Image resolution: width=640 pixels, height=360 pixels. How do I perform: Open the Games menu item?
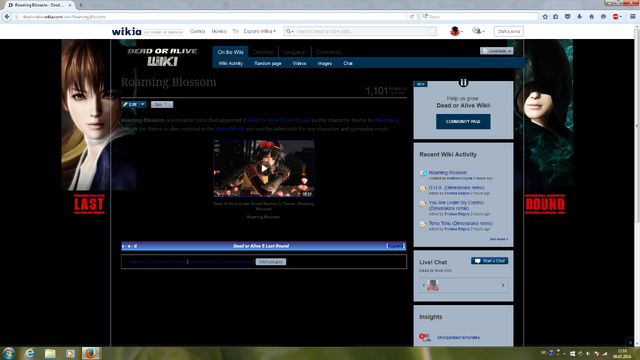pyautogui.click(x=198, y=31)
